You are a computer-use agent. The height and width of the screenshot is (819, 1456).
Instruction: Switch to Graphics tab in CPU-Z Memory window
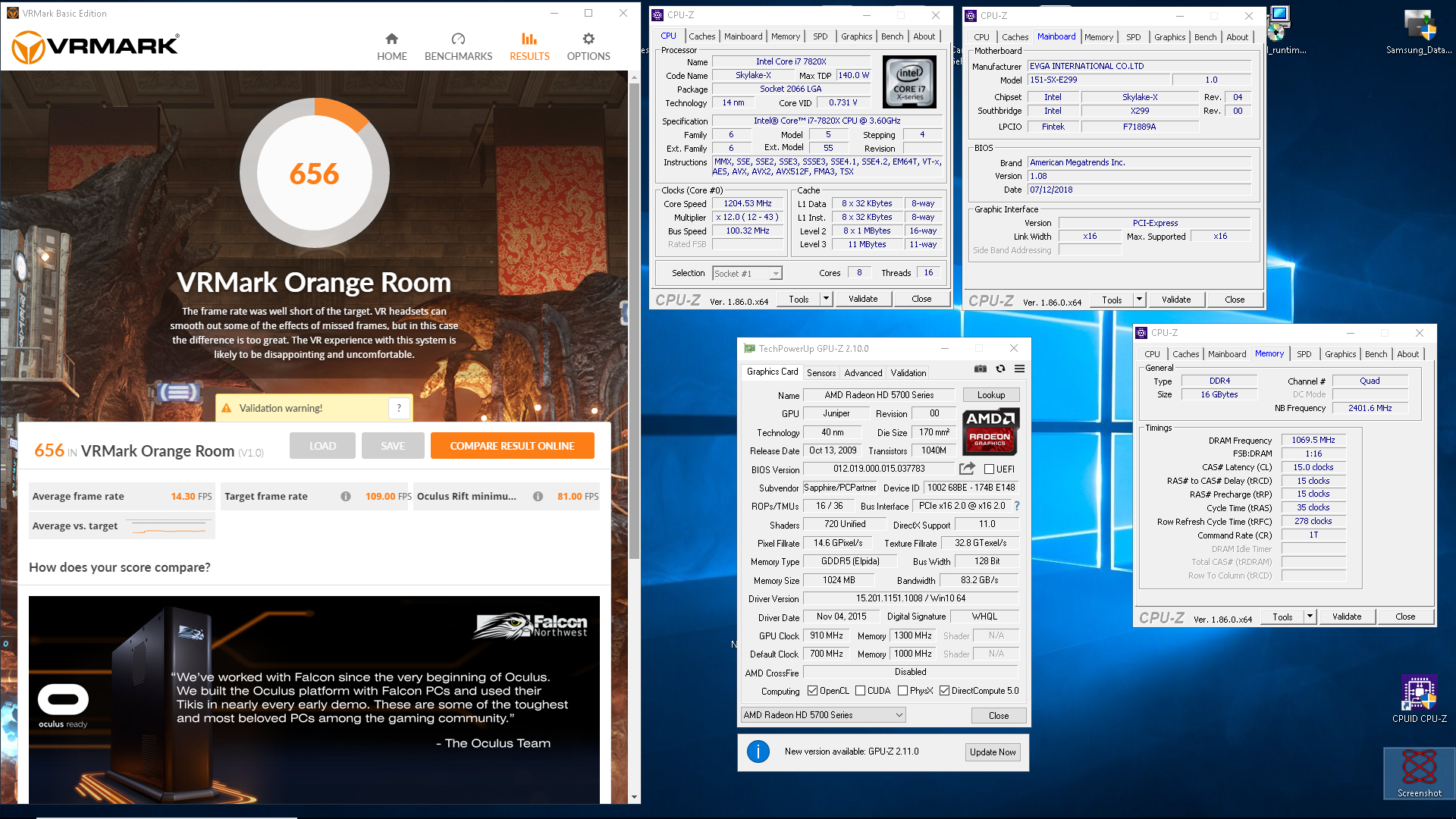click(x=1340, y=354)
